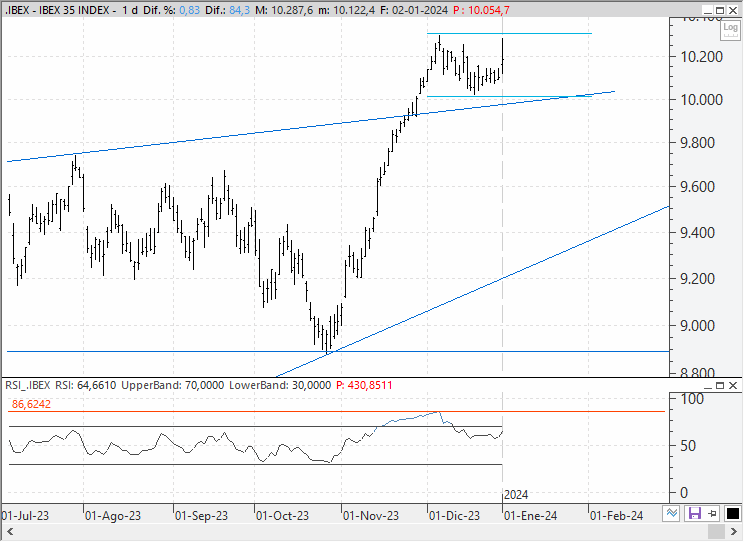Click the .IBEX - IBEX 35 INDEX title
744x542 pixels.
[57, 10]
